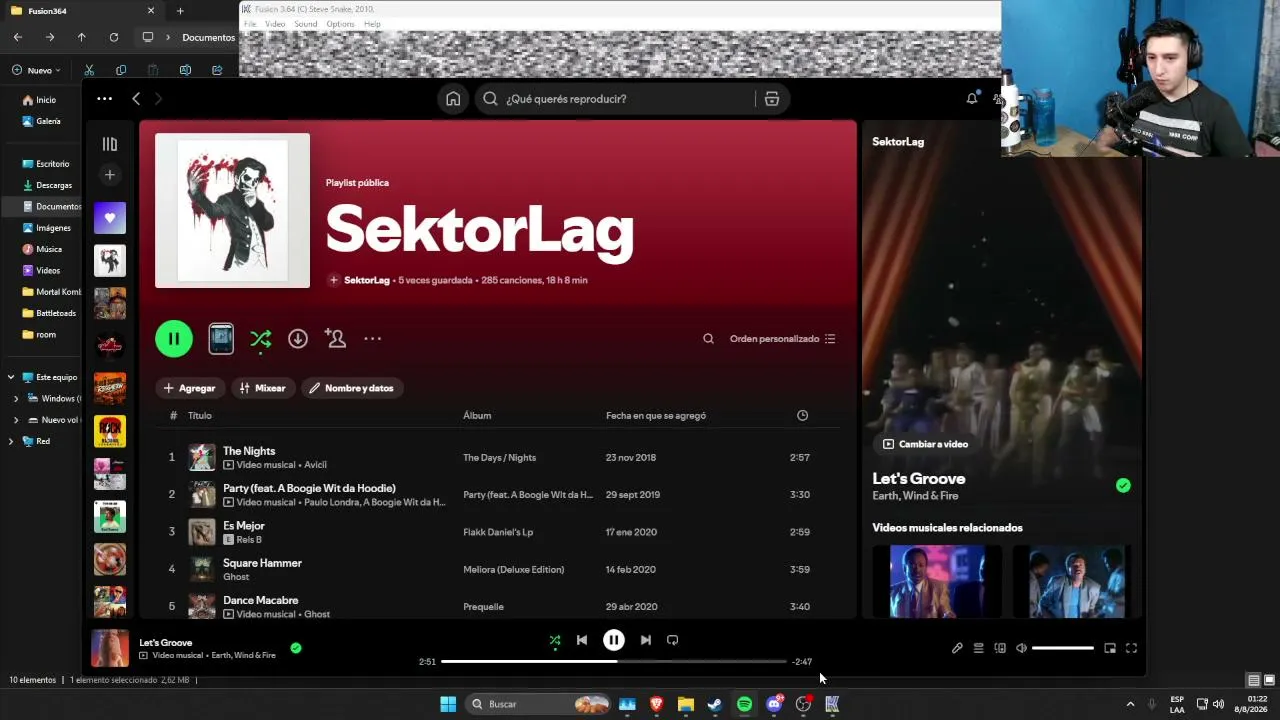Click the Mixear button

tap(263, 388)
